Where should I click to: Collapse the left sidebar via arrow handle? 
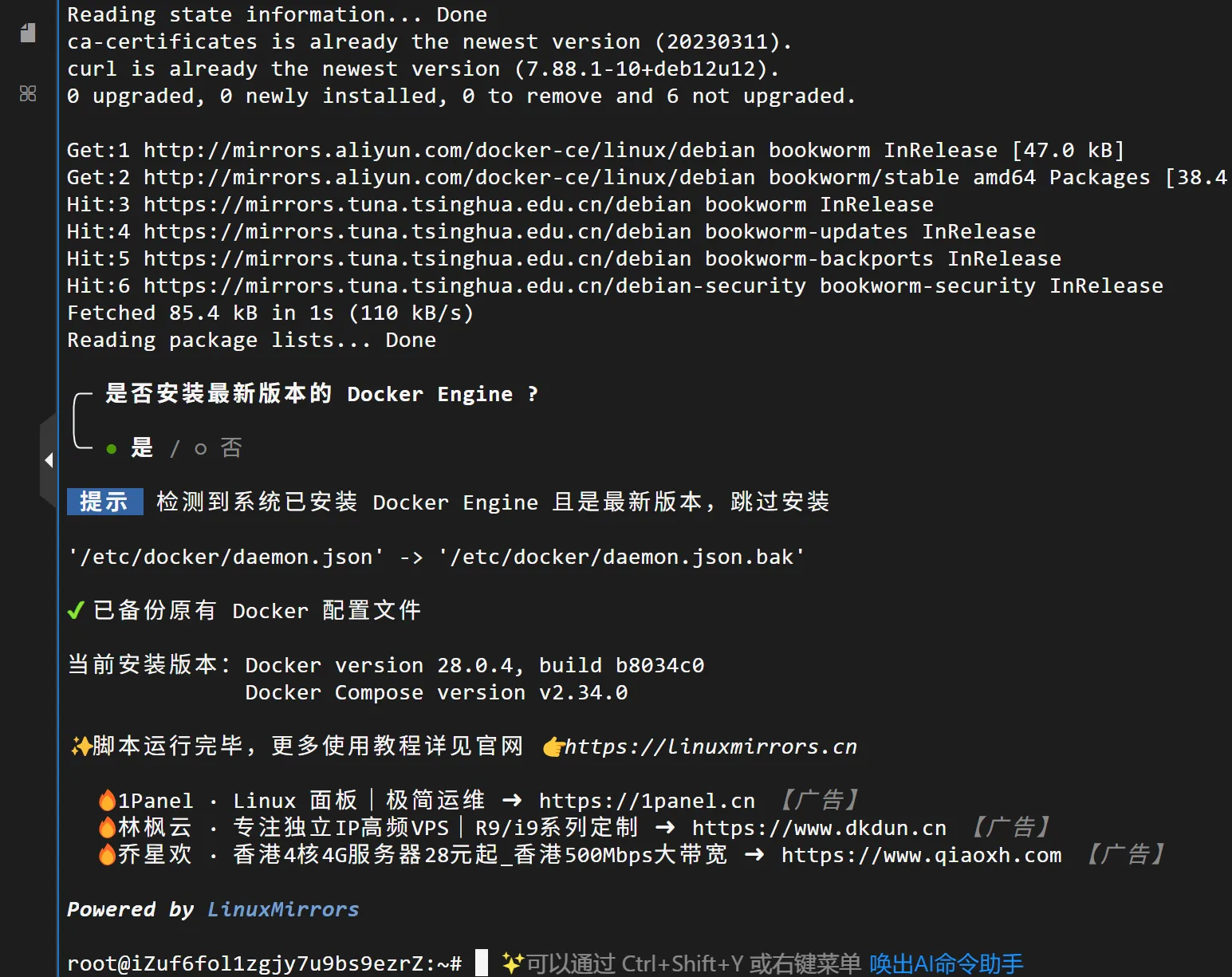(x=49, y=460)
